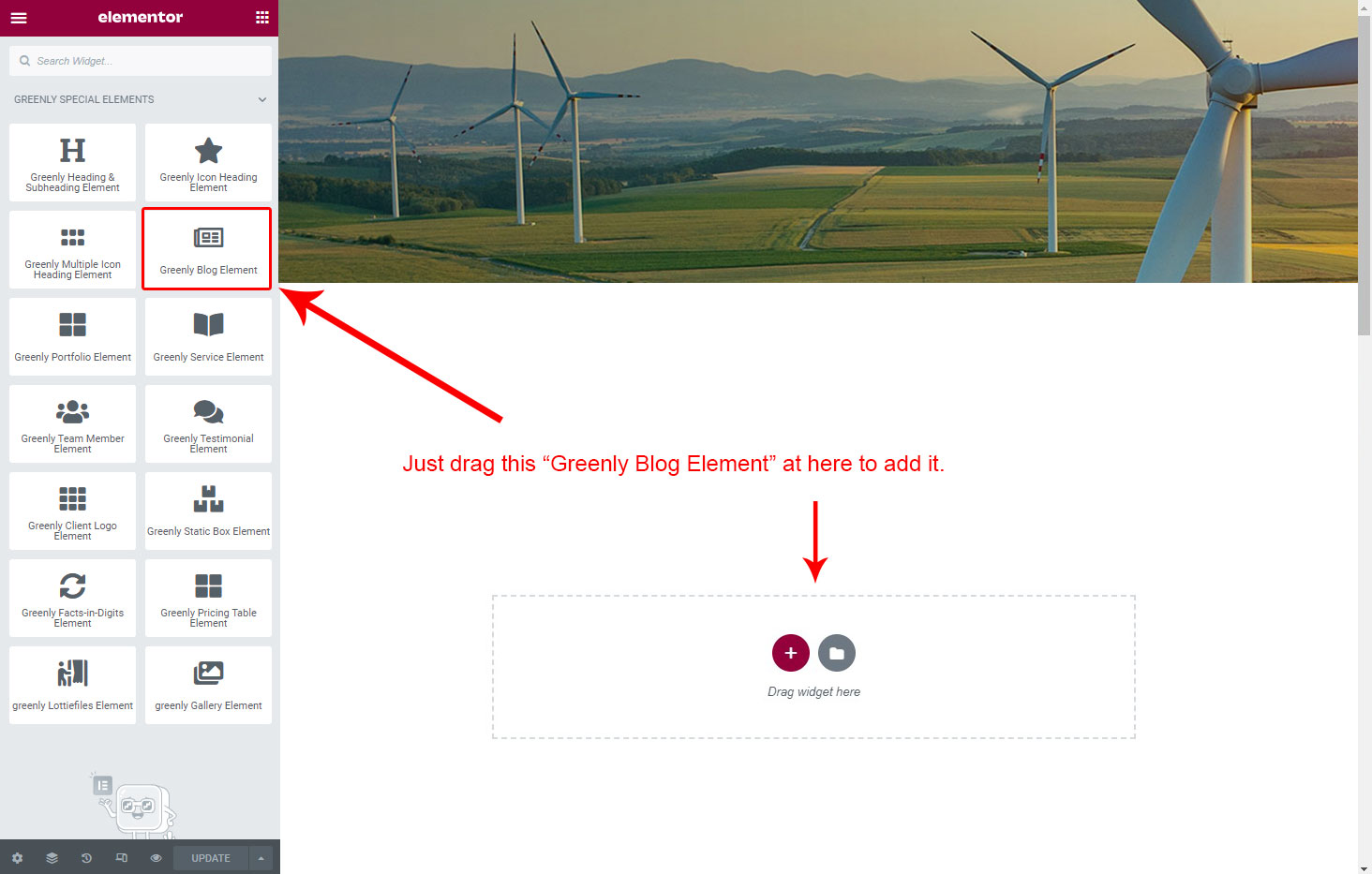
Task: Open the widgets grid panel icon
Action: (262, 18)
